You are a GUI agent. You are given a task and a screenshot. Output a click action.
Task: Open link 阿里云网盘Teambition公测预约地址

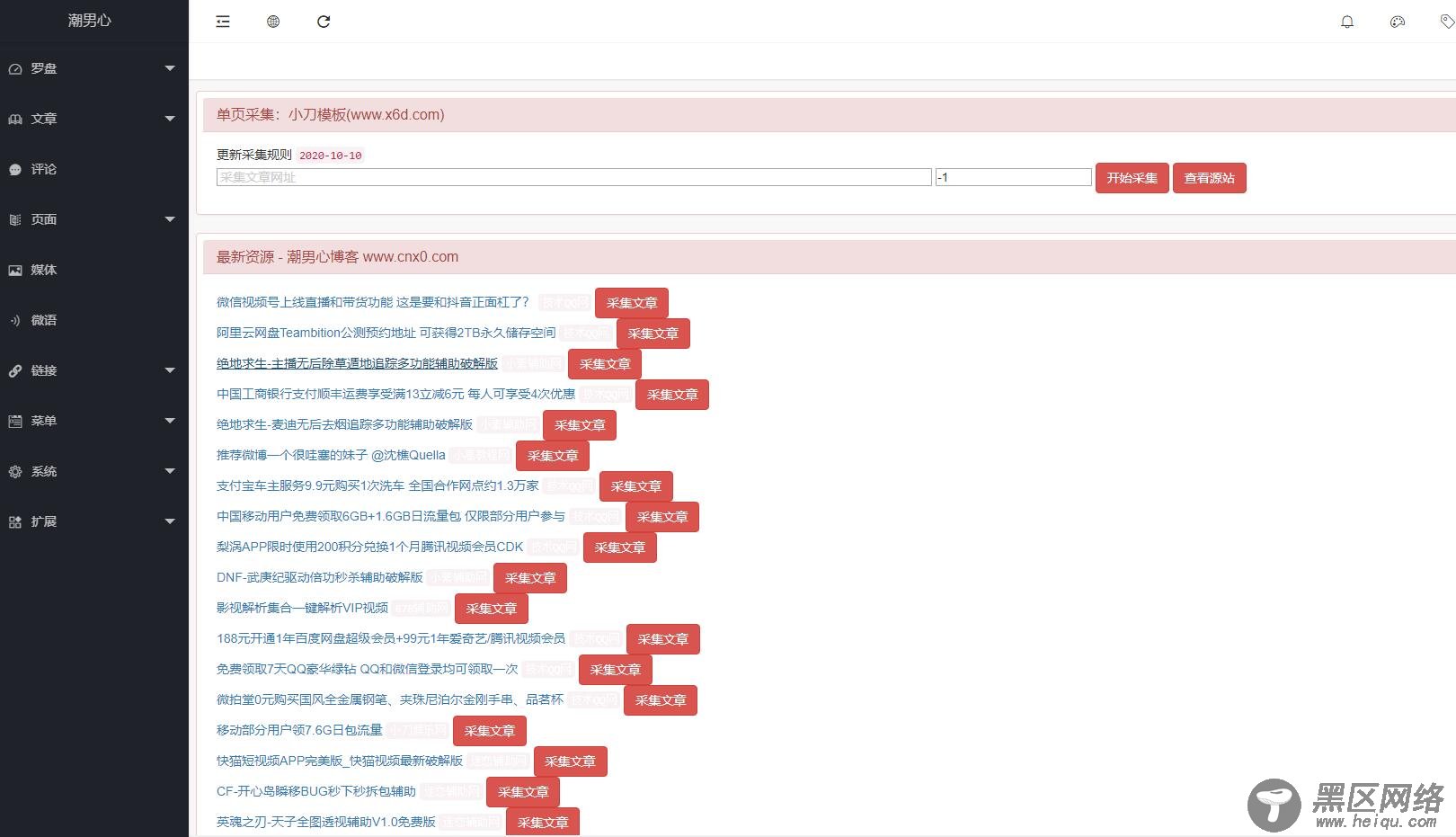[x=386, y=333]
